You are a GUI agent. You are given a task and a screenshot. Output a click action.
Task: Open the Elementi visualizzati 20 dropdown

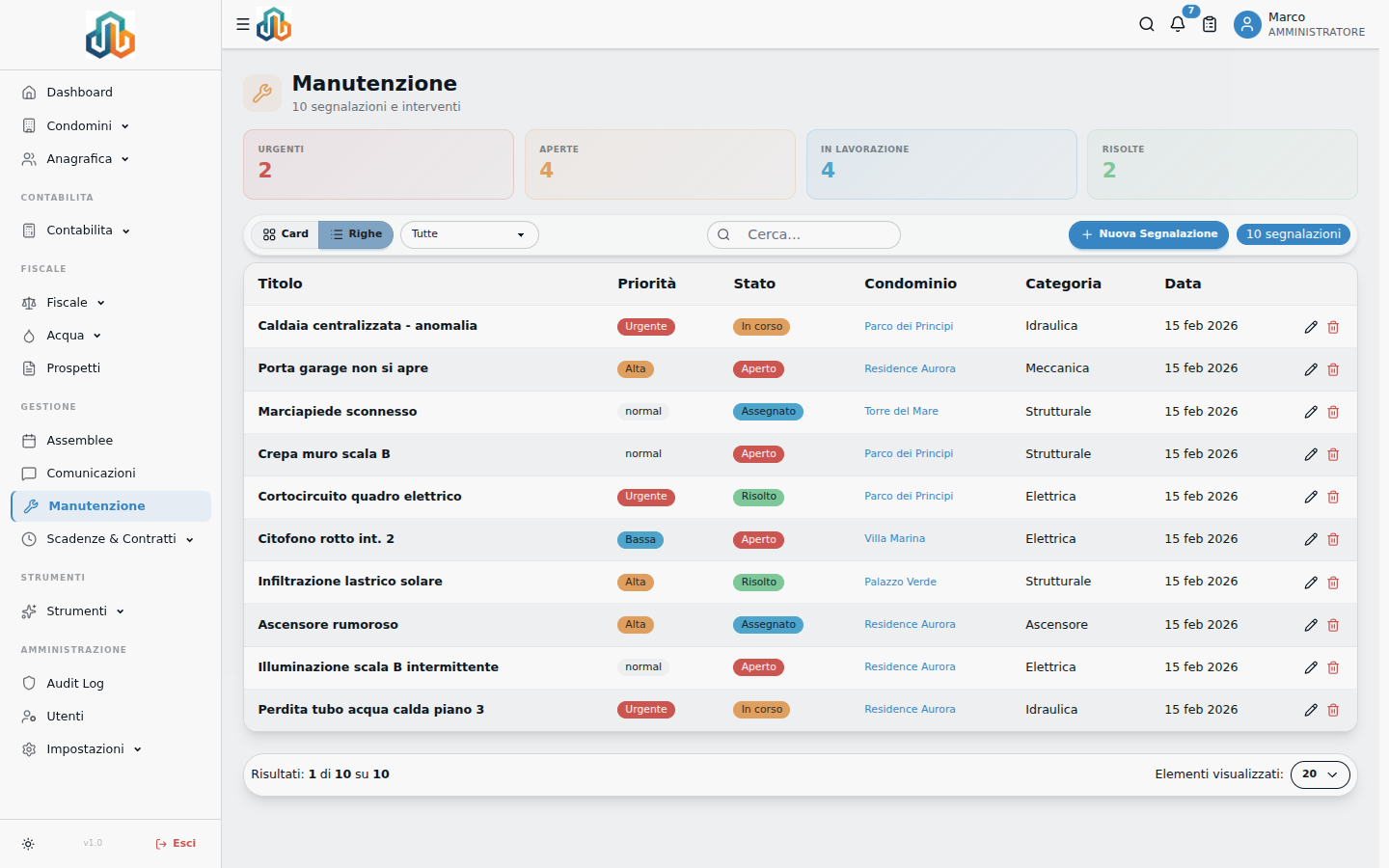[x=1321, y=774]
